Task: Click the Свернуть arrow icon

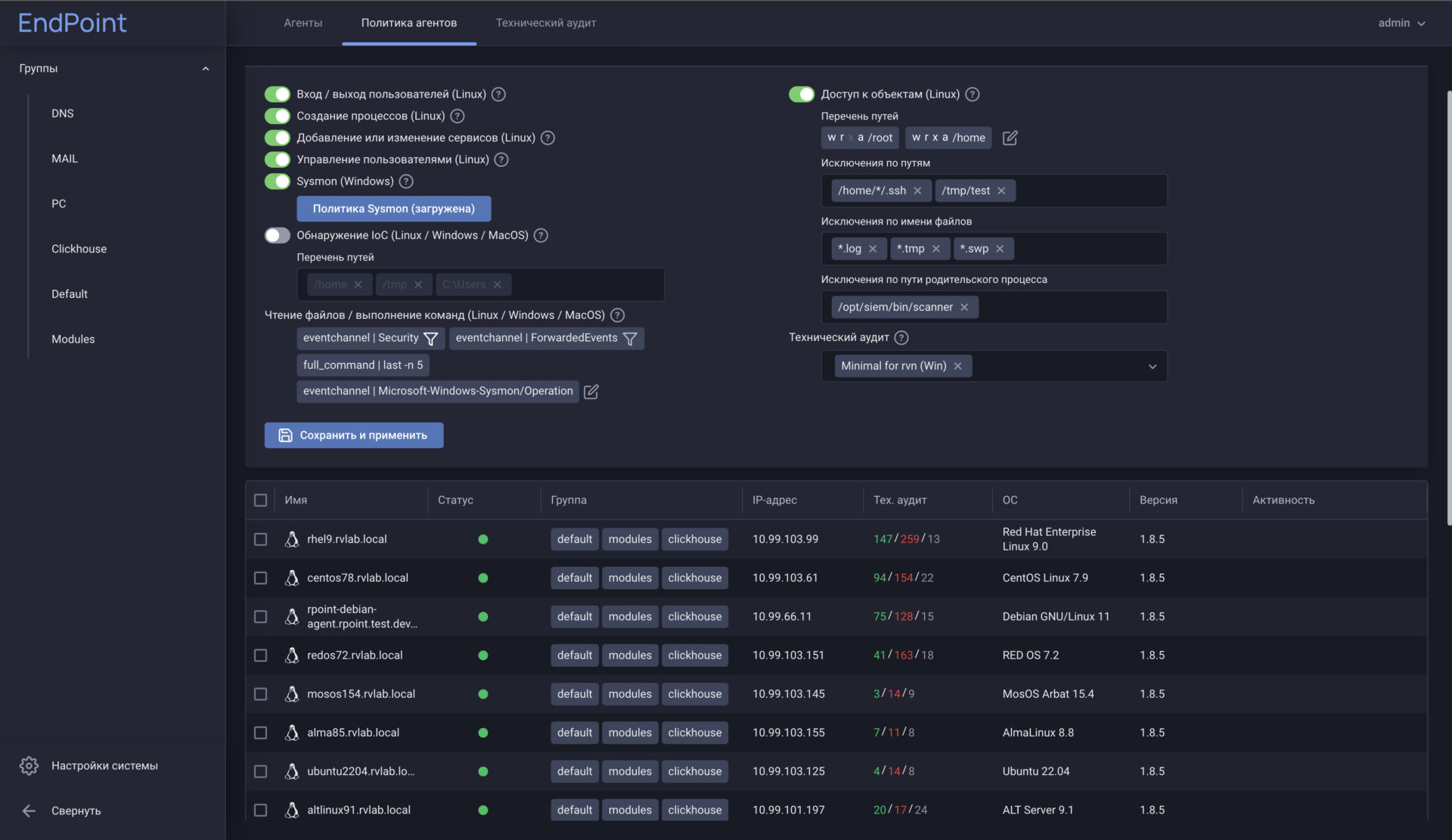Action: pyautogui.click(x=29, y=811)
